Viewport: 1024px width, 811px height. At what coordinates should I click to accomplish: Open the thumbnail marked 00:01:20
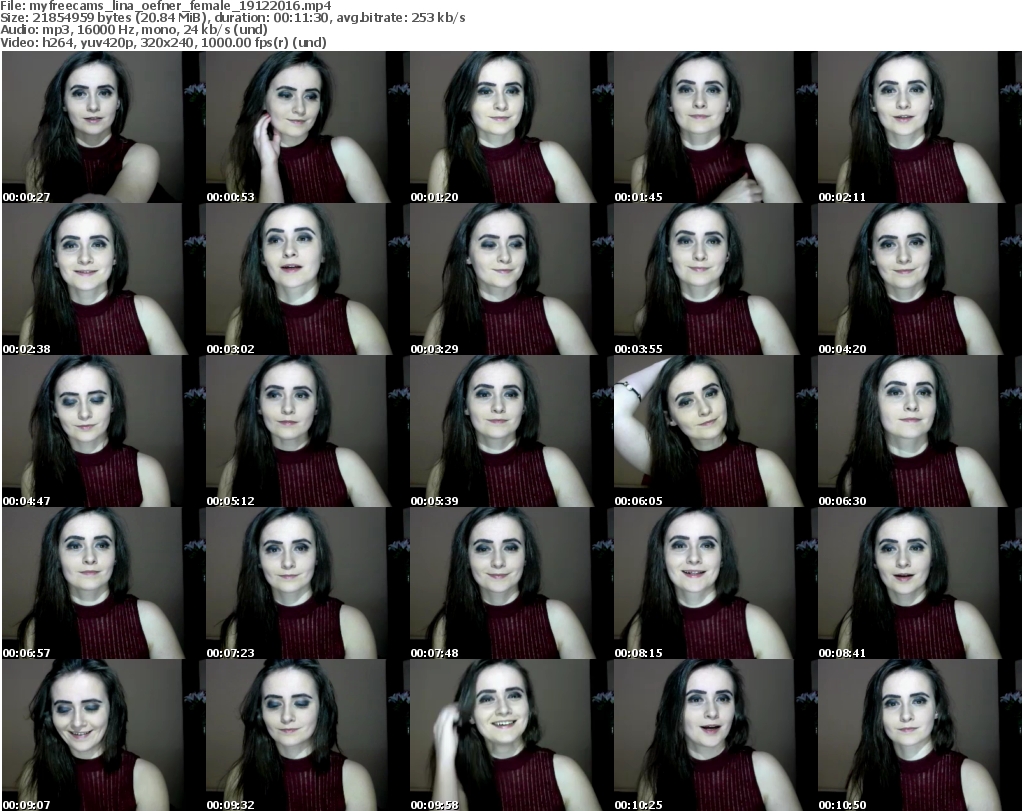(x=510, y=127)
